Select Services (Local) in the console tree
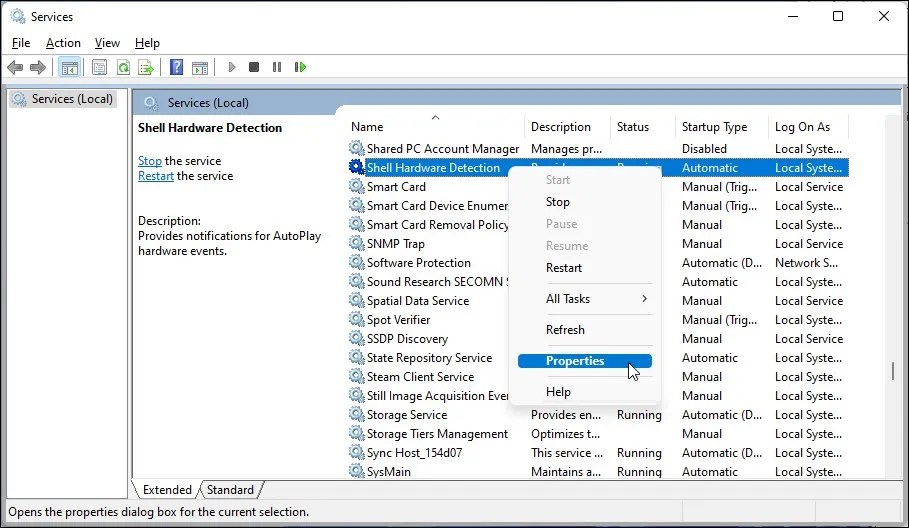Image resolution: width=909 pixels, height=528 pixels. pos(64,99)
